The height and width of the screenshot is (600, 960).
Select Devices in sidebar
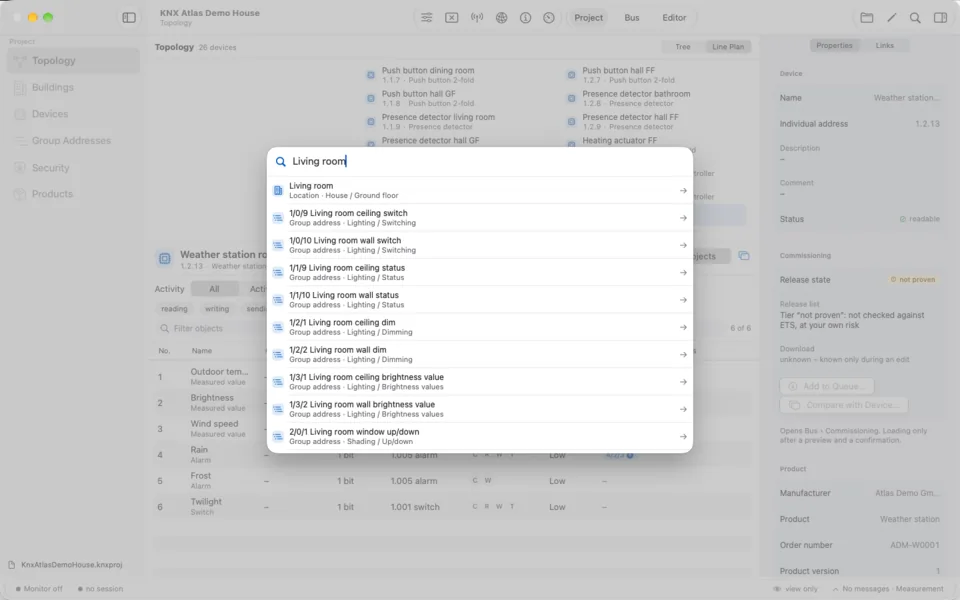point(73,114)
